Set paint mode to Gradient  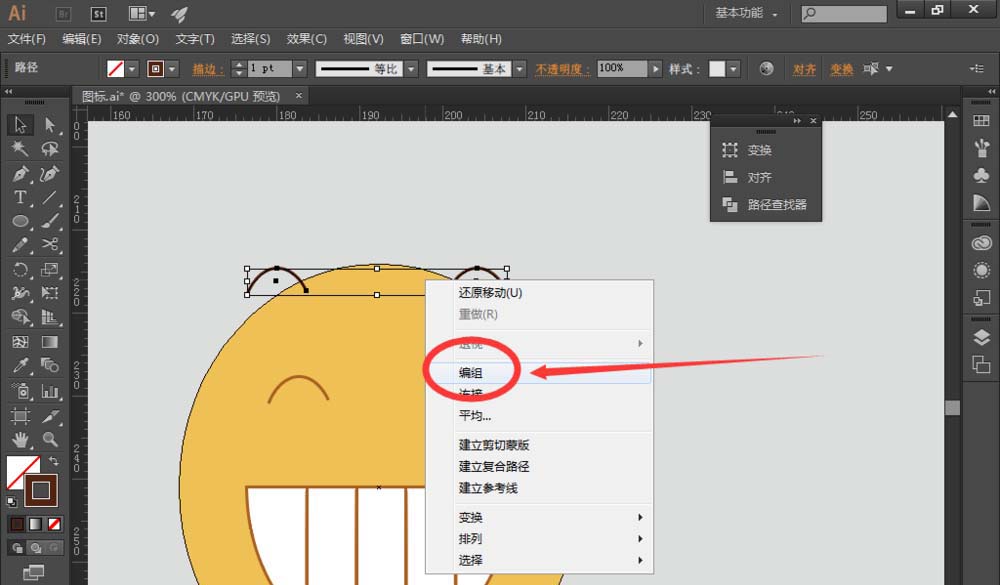tap(36, 524)
